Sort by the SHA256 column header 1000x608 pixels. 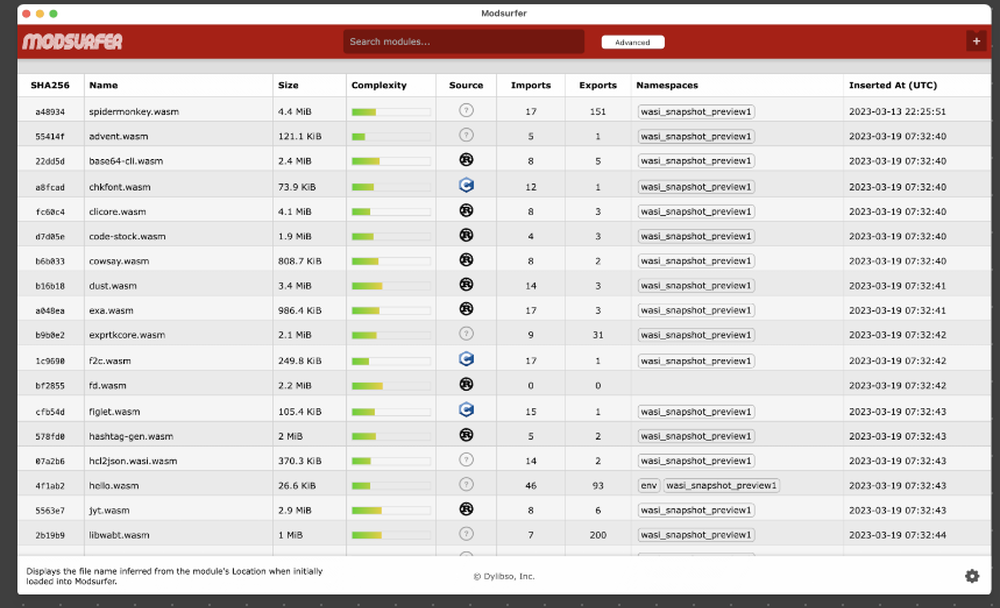(x=50, y=85)
